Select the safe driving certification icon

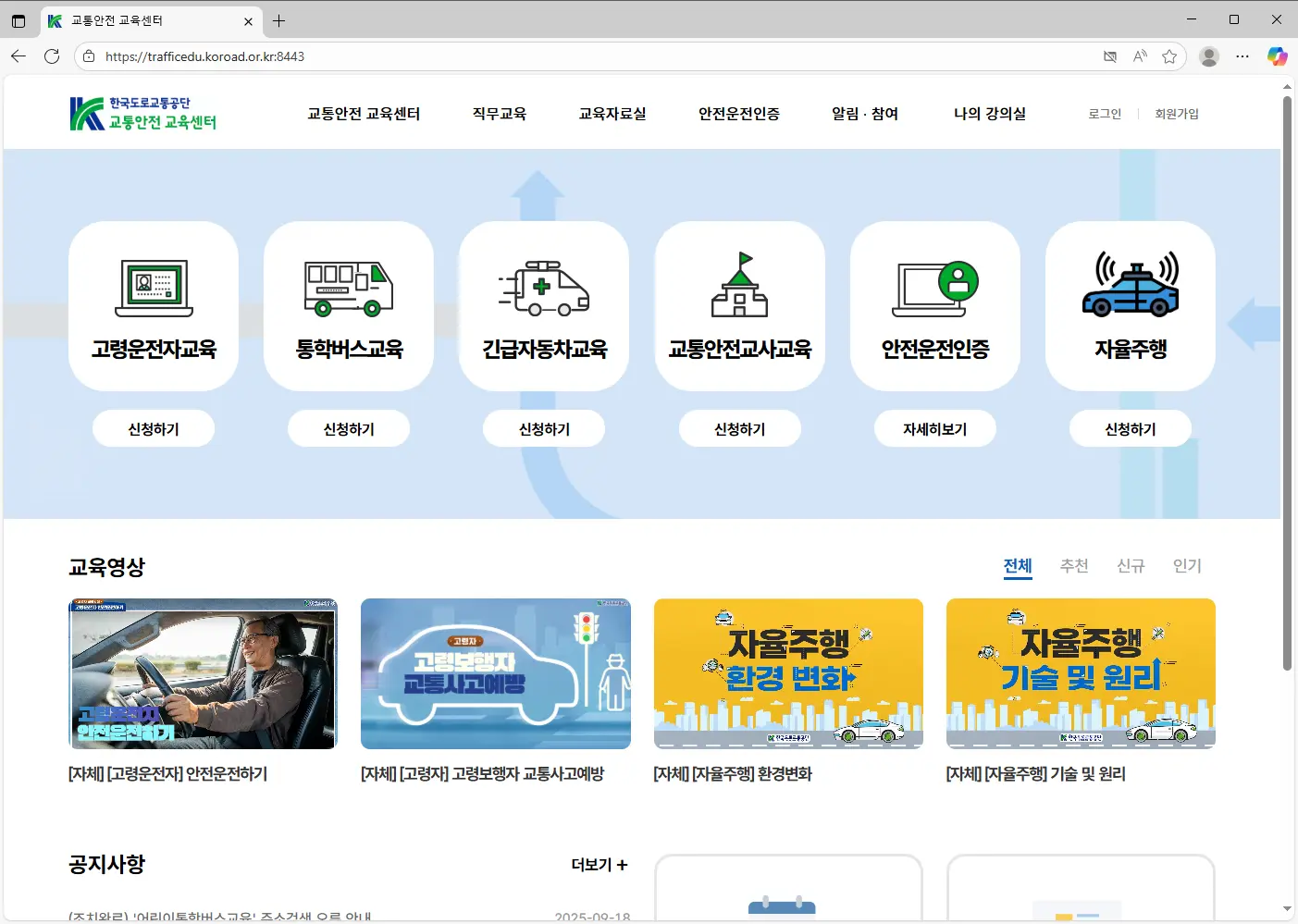click(934, 288)
